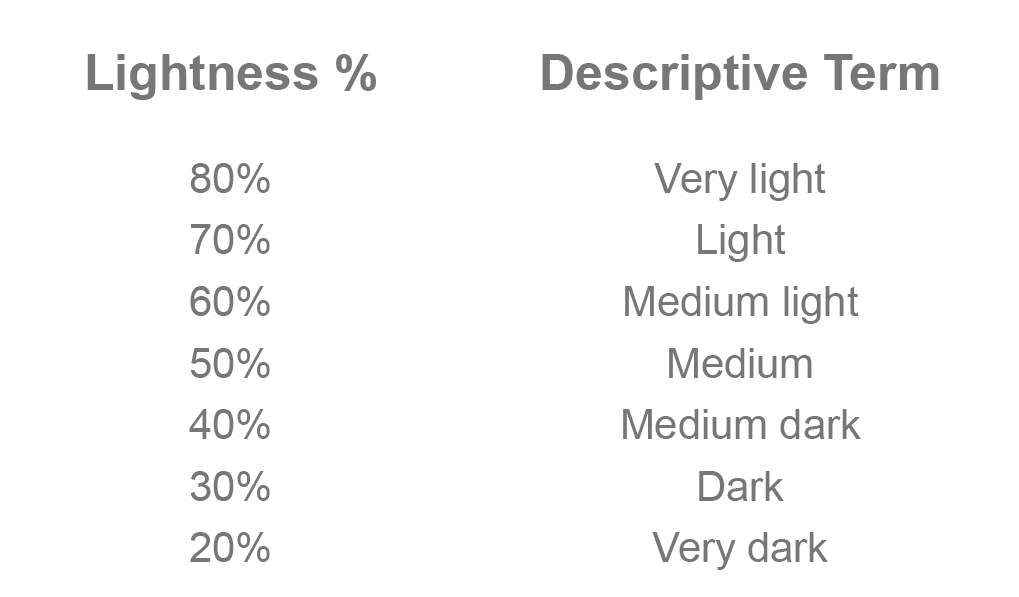
Task: Select the 80% lightness value
Action: point(230,179)
